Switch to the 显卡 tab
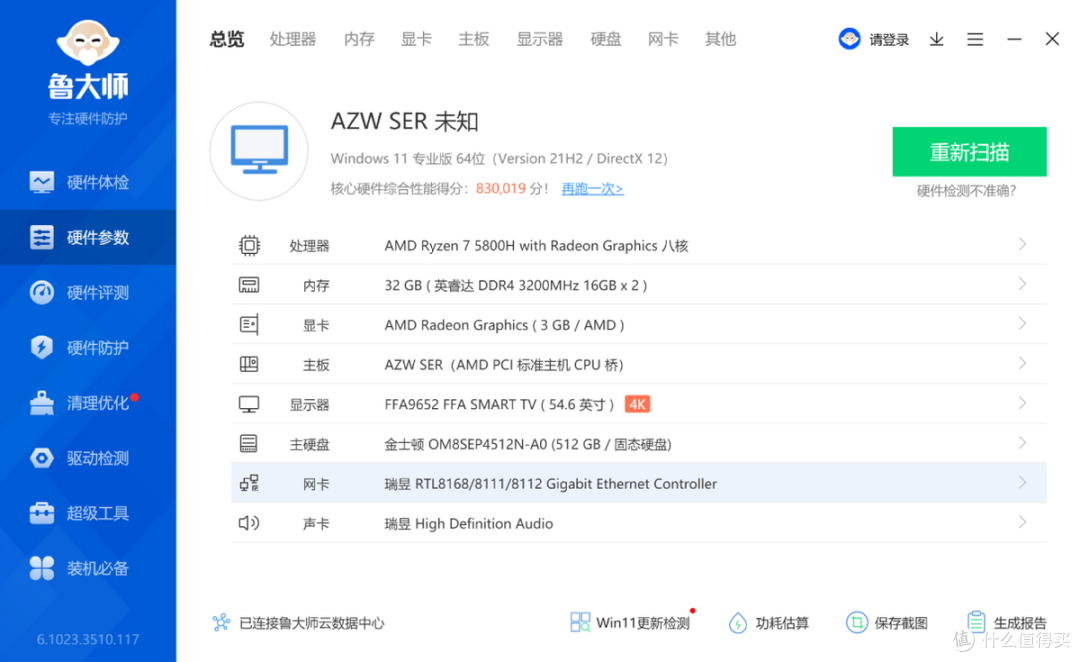1080x662 pixels. pyautogui.click(x=416, y=39)
